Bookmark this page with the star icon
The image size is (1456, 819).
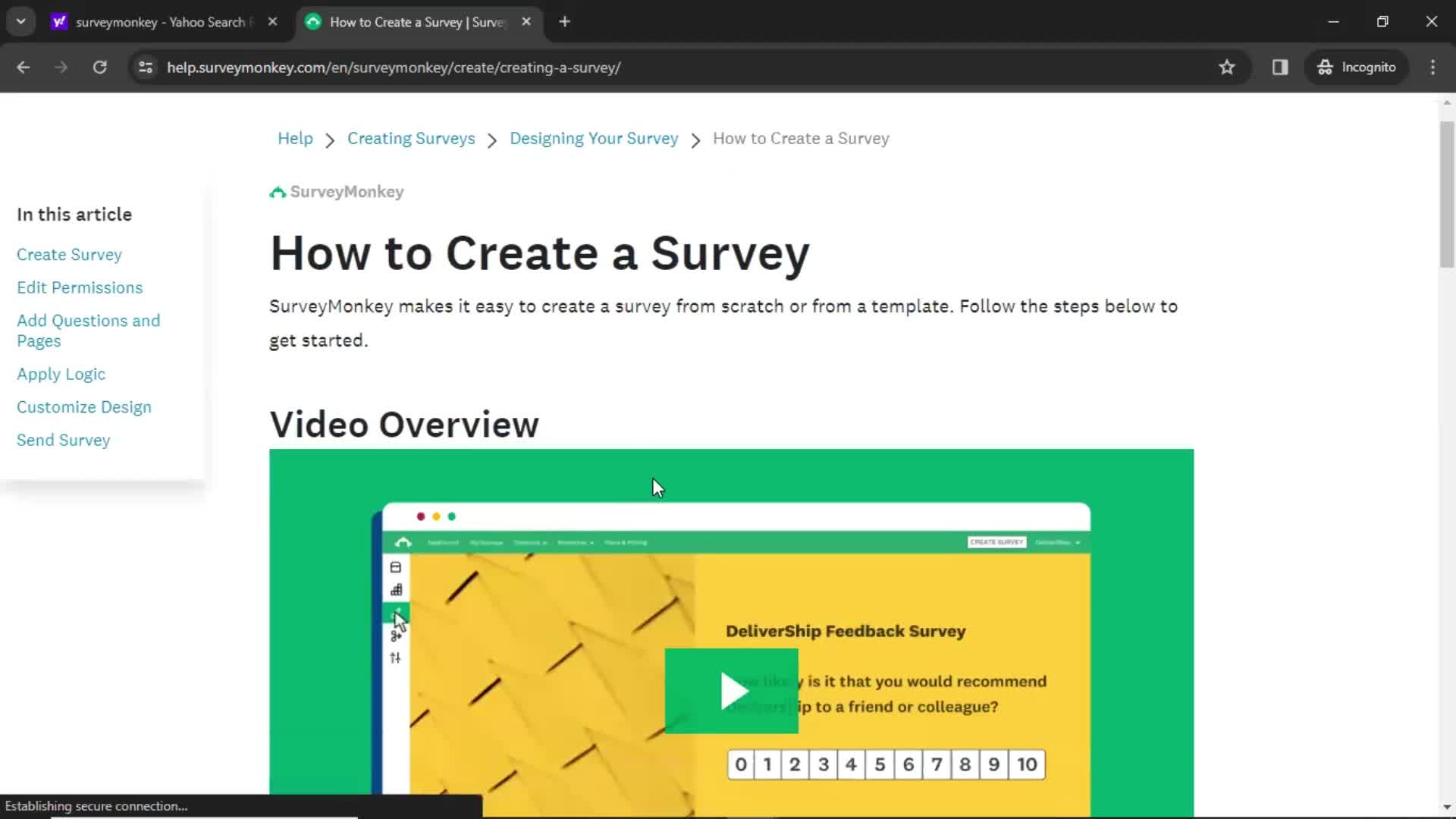point(1227,67)
